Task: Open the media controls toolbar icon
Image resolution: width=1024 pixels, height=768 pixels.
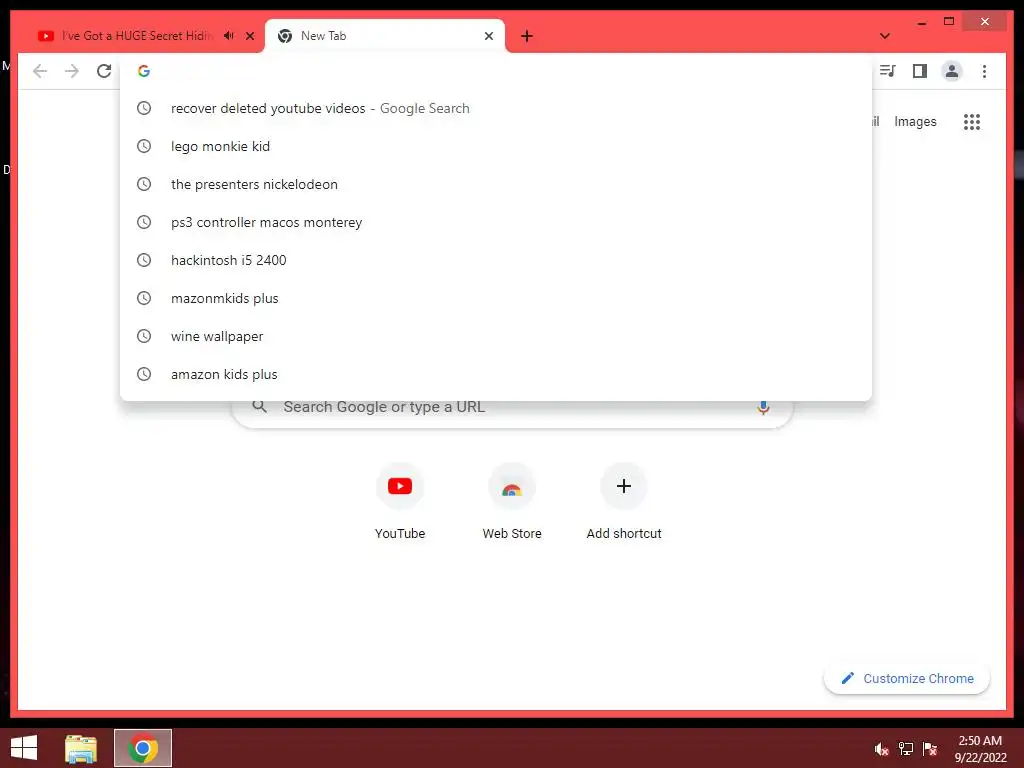Action: point(887,71)
